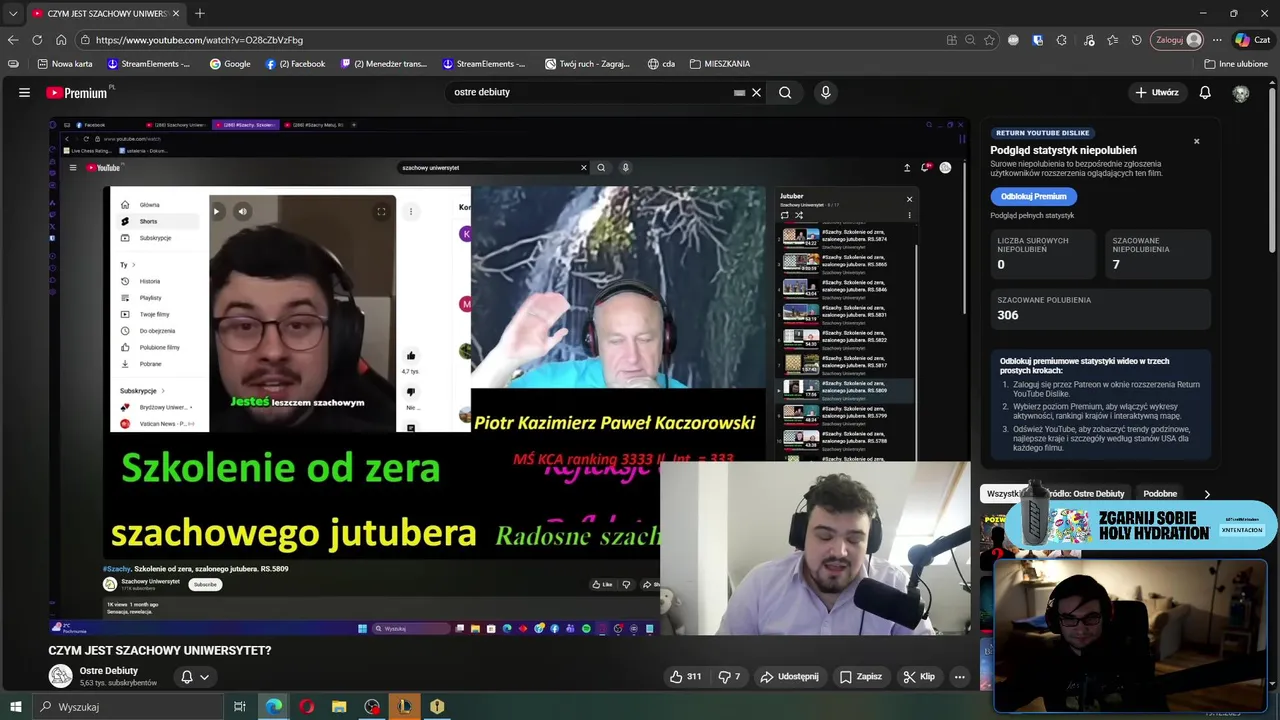The width and height of the screenshot is (1280, 720).
Task: Select the 'Ostre Debiuty' source chip
Action: pos(1090,494)
